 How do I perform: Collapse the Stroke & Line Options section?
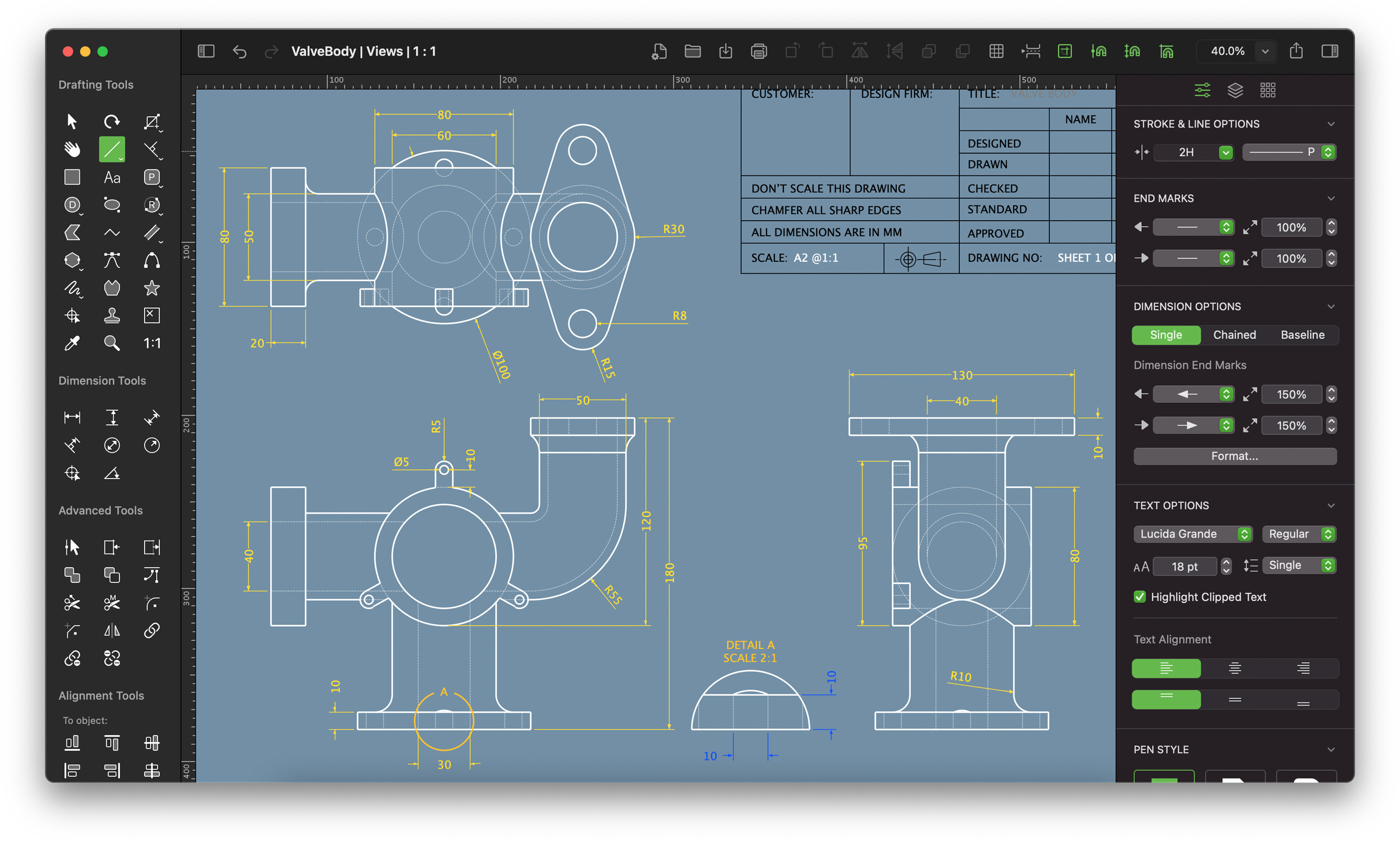1331,123
